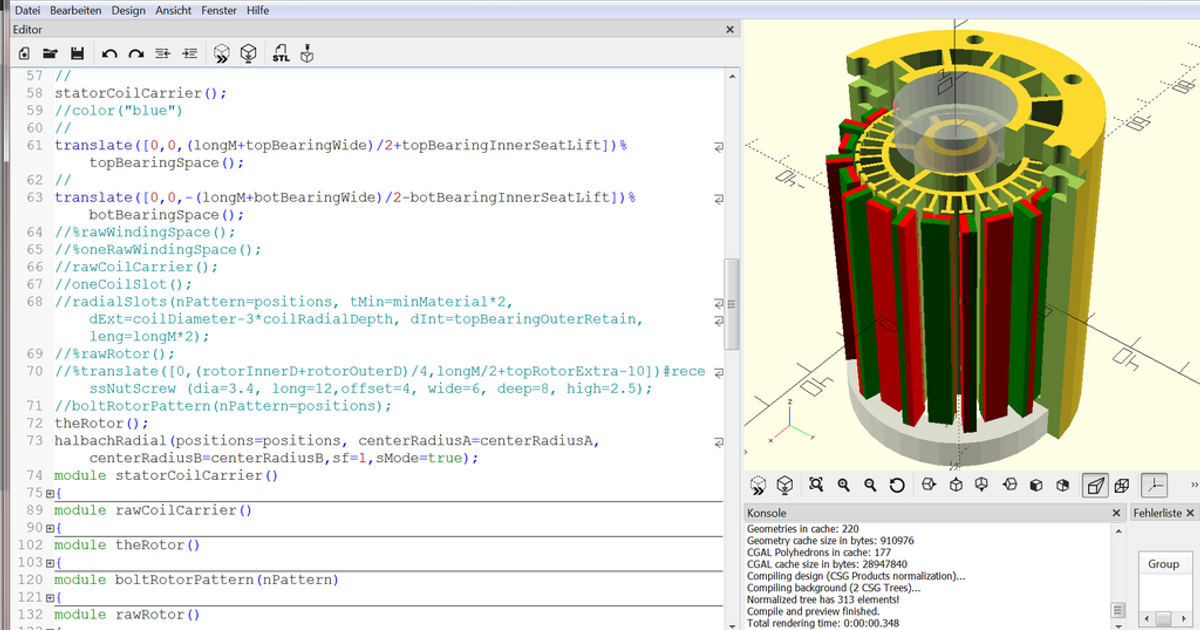Viewport: 1200px width, 630px height.
Task: Run Preview from the 3D viewport toolbar
Action: pos(758,485)
